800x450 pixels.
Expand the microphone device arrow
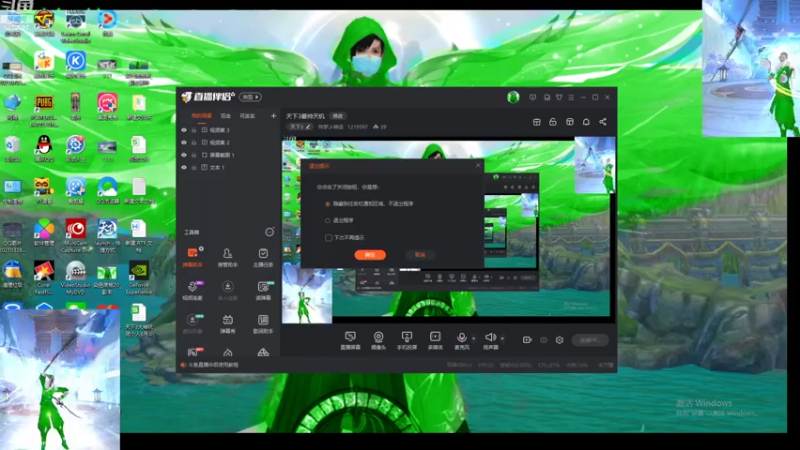click(x=473, y=338)
